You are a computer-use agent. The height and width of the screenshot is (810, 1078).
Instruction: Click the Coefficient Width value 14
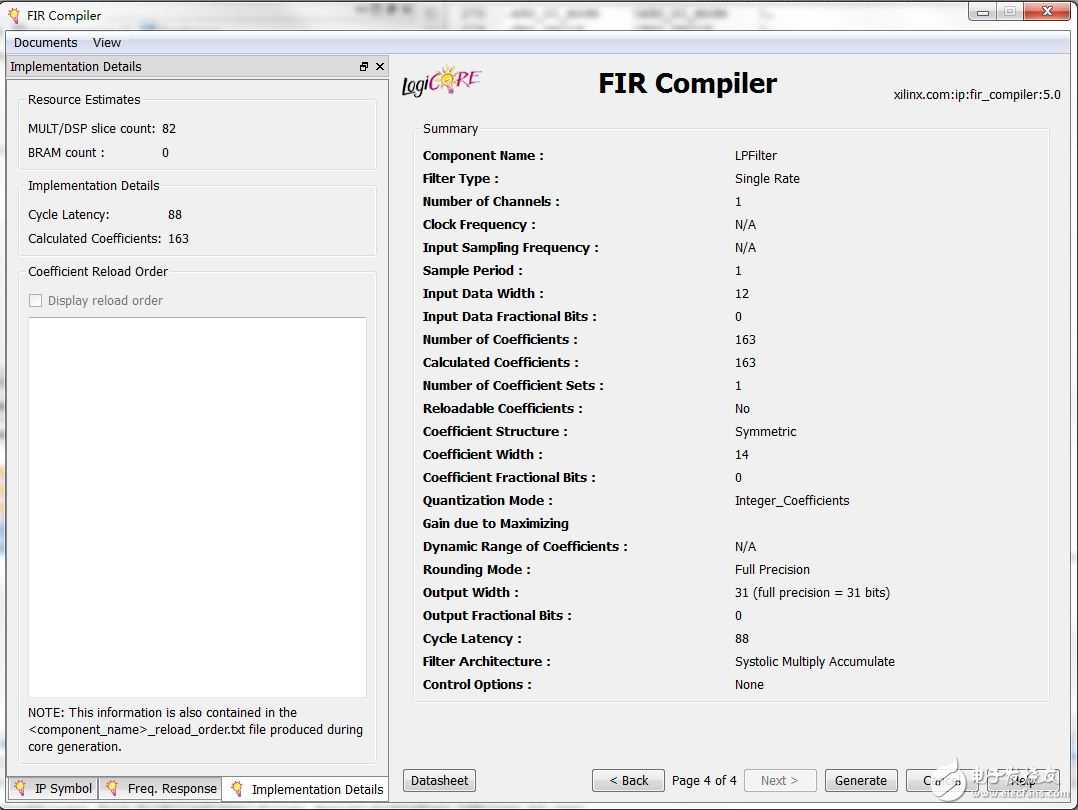tap(742, 455)
